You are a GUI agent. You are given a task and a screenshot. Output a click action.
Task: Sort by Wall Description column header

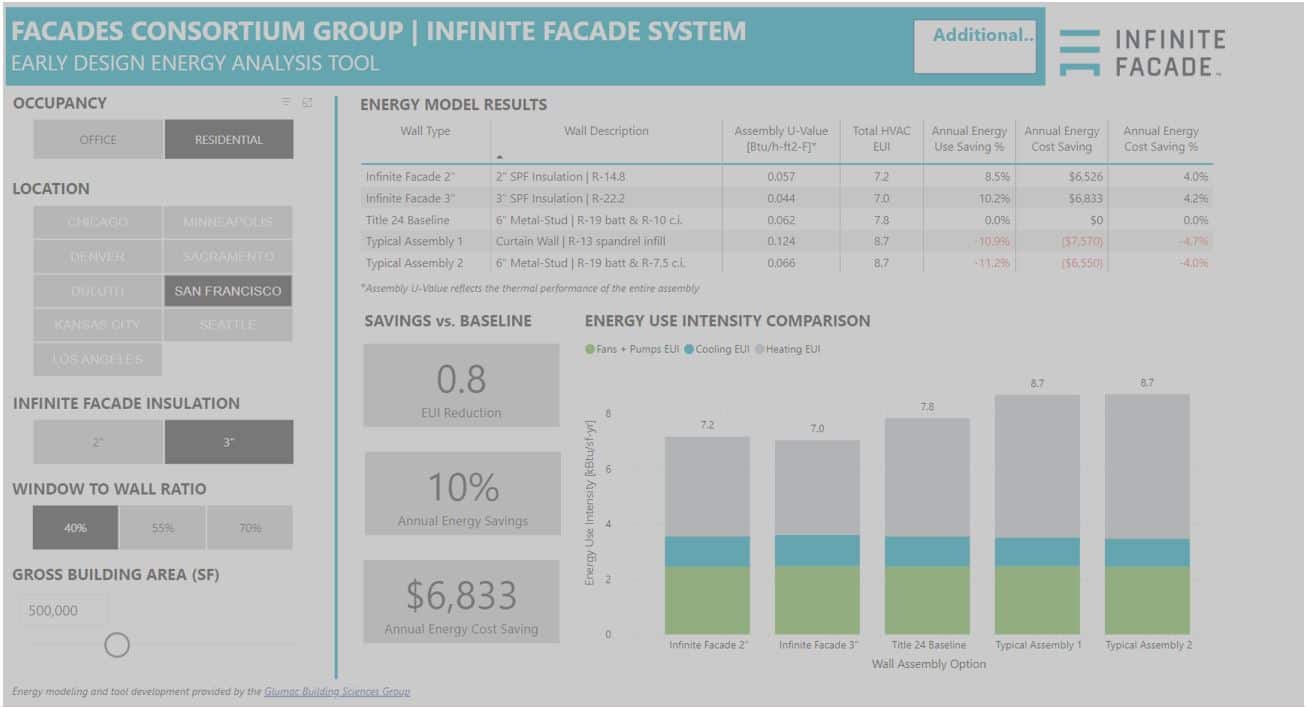click(x=606, y=131)
